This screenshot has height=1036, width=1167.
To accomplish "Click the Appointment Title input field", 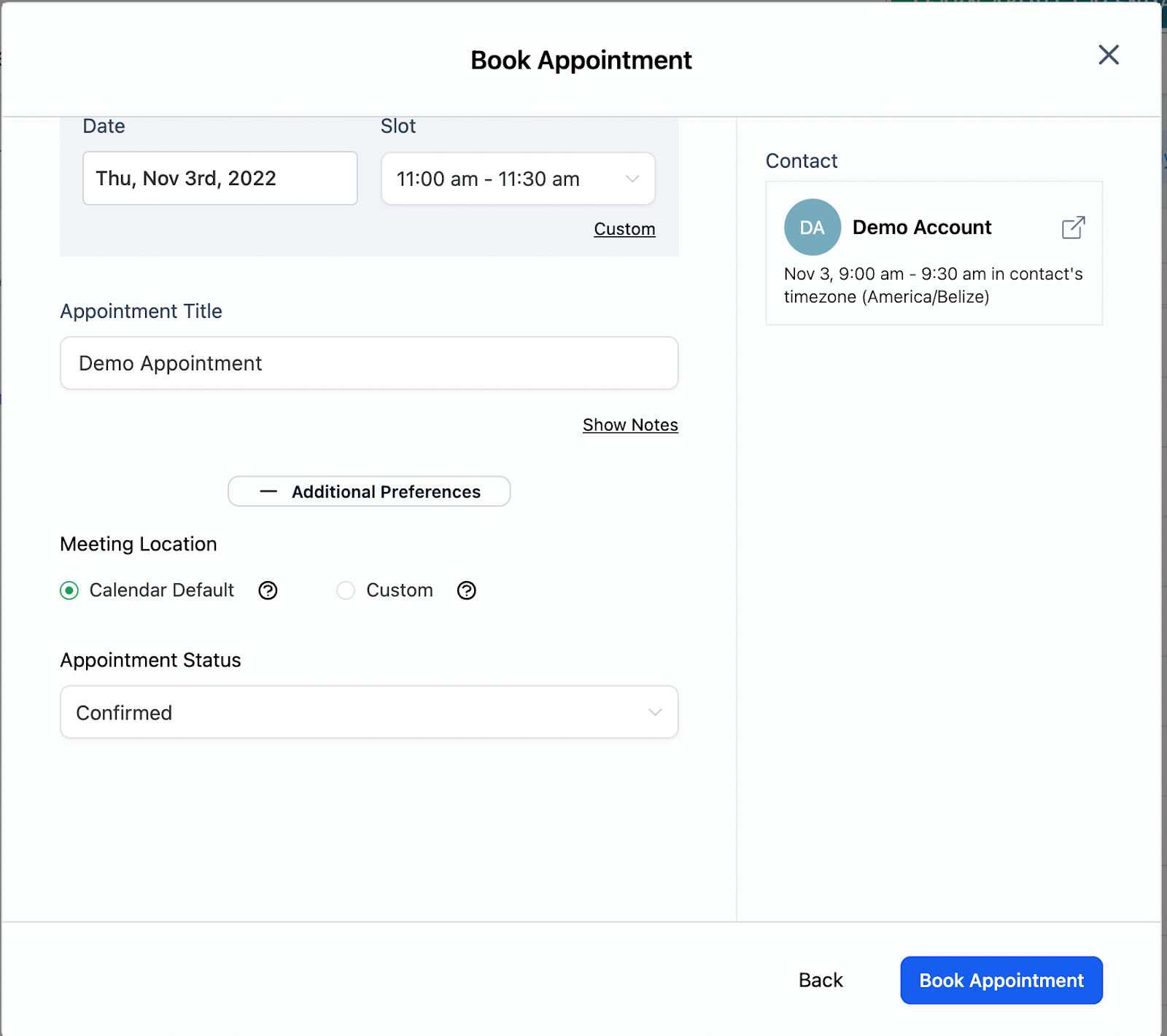I will point(369,363).
